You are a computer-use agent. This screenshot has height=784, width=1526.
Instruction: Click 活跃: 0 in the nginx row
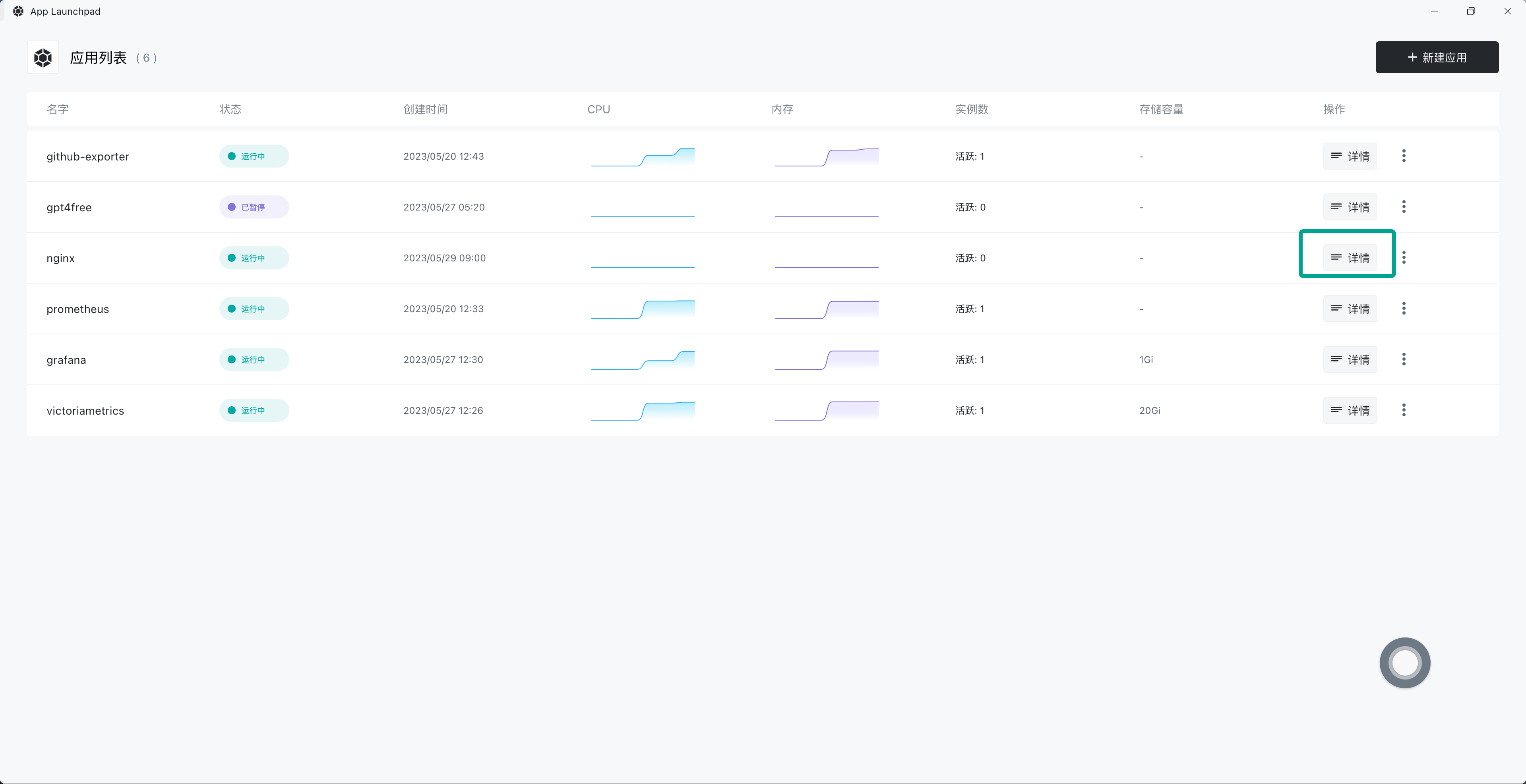pyautogui.click(x=970, y=258)
